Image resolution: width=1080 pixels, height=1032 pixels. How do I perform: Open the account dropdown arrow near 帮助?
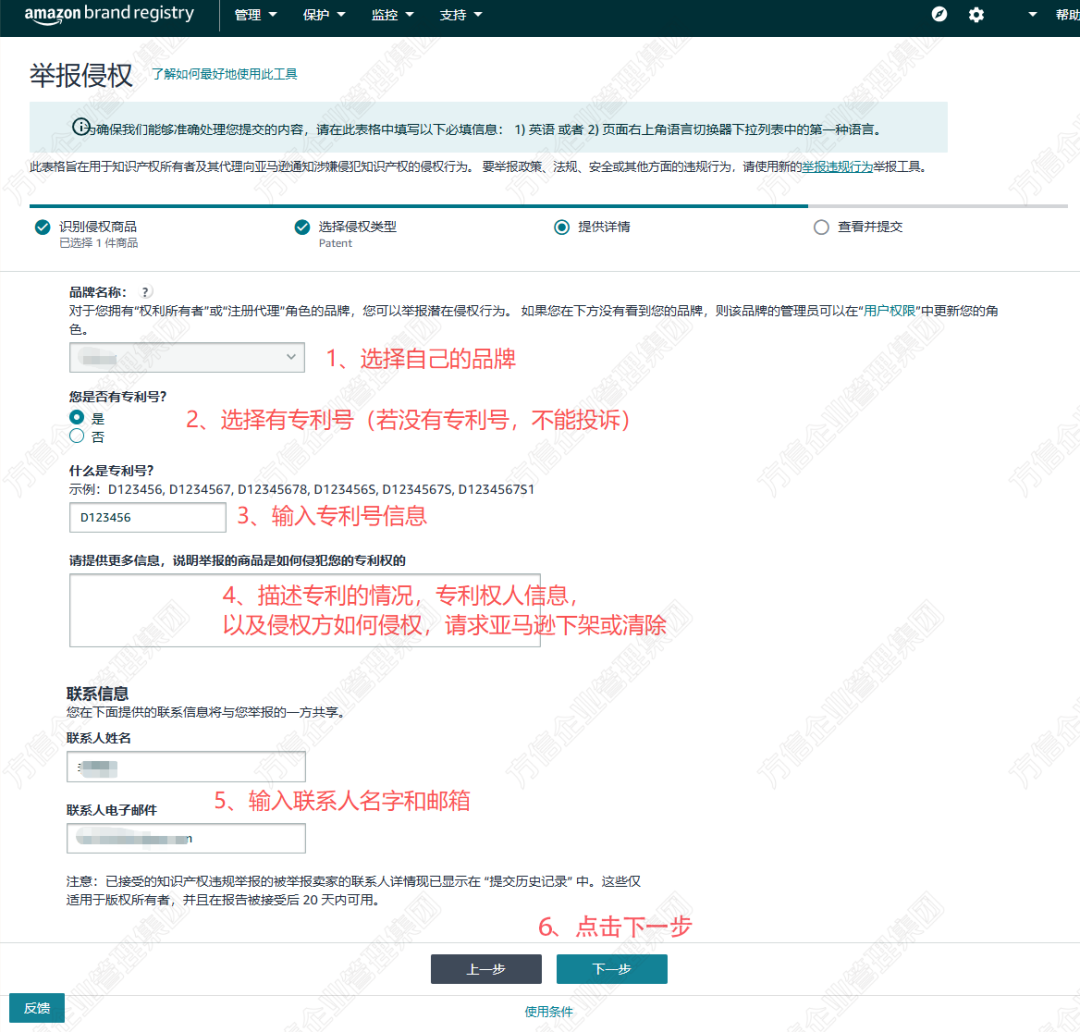pos(1032,14)
